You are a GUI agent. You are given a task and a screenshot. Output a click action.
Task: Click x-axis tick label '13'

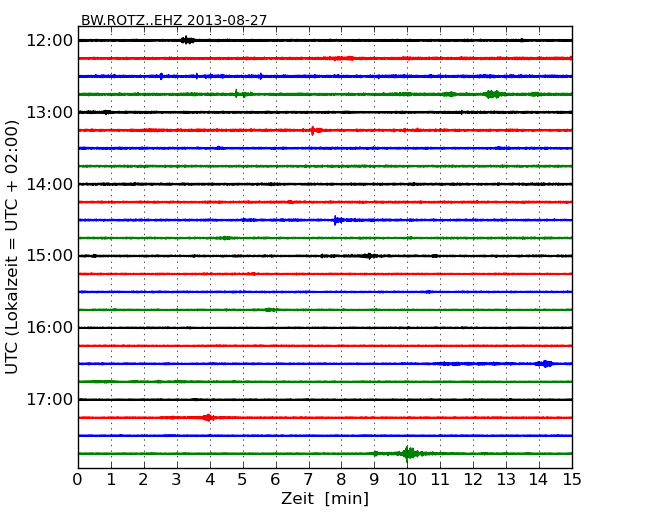tap(506, 480)
